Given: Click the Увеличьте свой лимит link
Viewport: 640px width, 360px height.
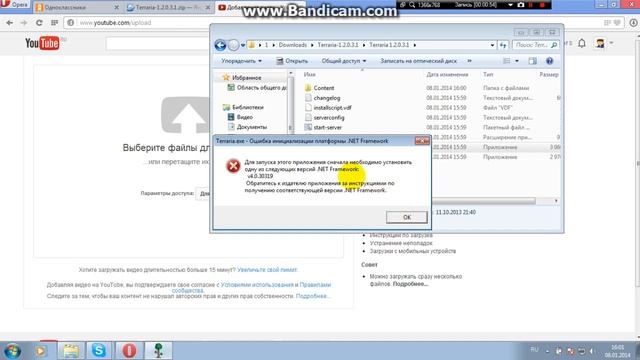Looking at the screenshot, I should tap(267, 270).
